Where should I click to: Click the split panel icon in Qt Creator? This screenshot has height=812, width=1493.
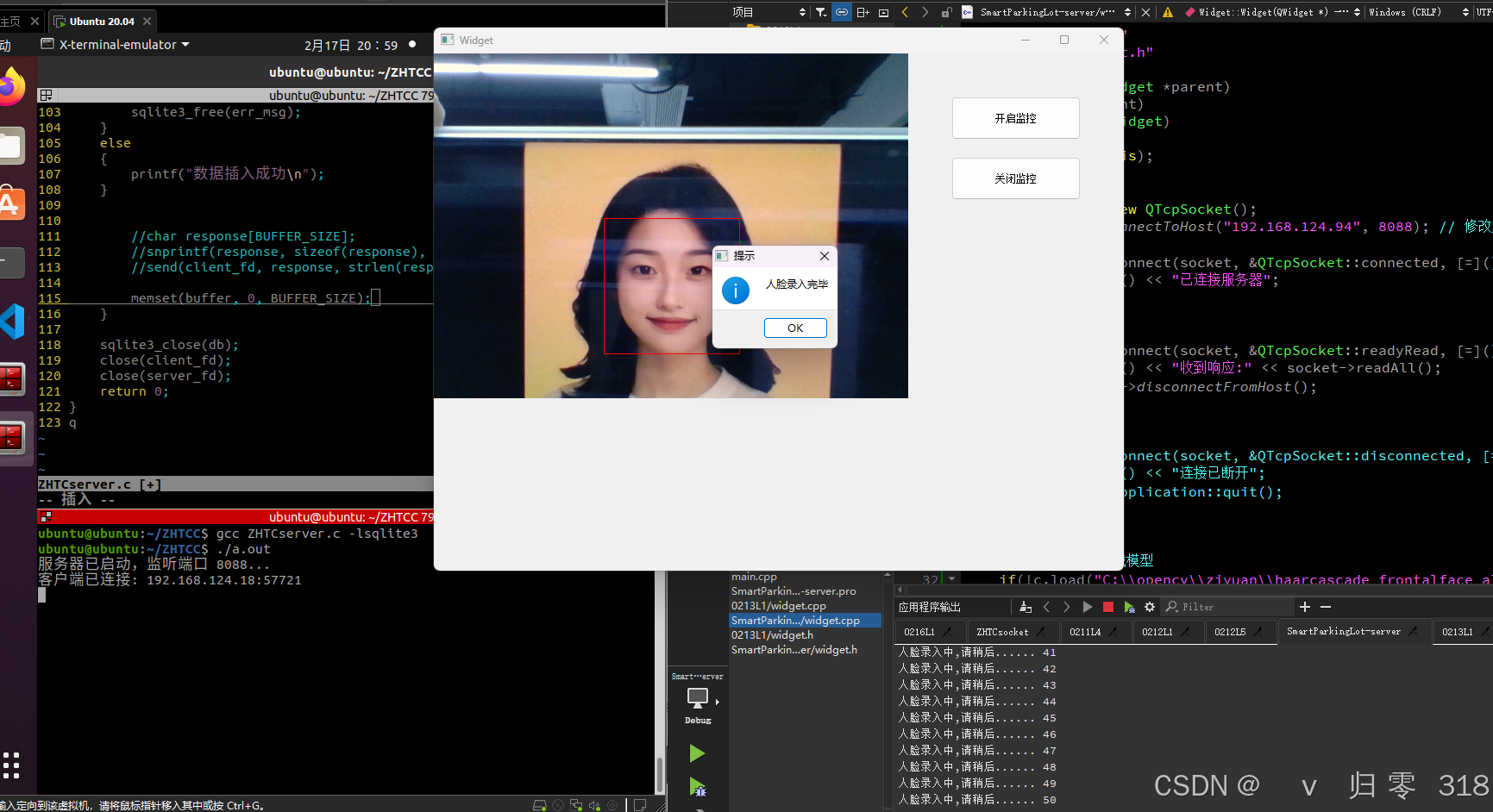click(863, 12)
